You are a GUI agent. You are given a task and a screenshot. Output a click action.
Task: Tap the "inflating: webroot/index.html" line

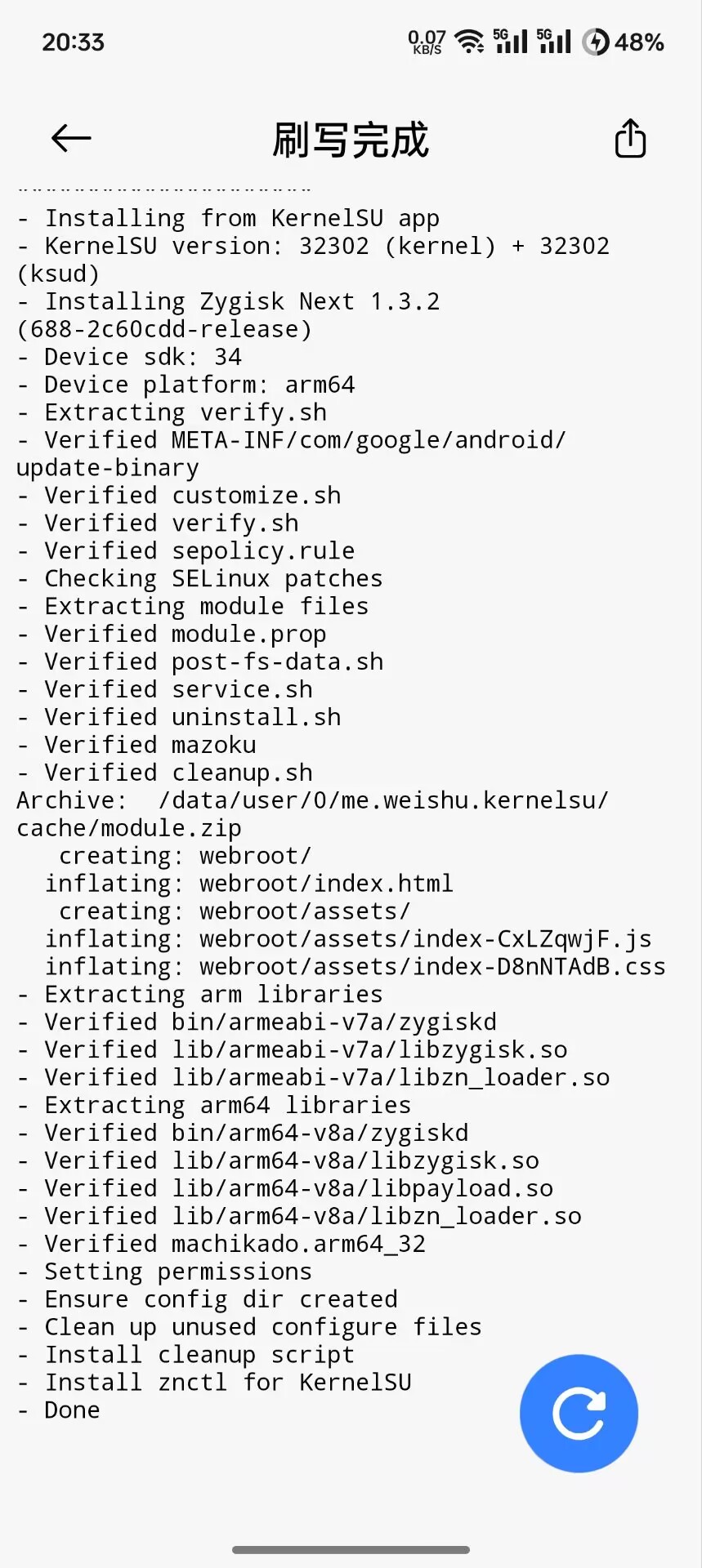248,884
